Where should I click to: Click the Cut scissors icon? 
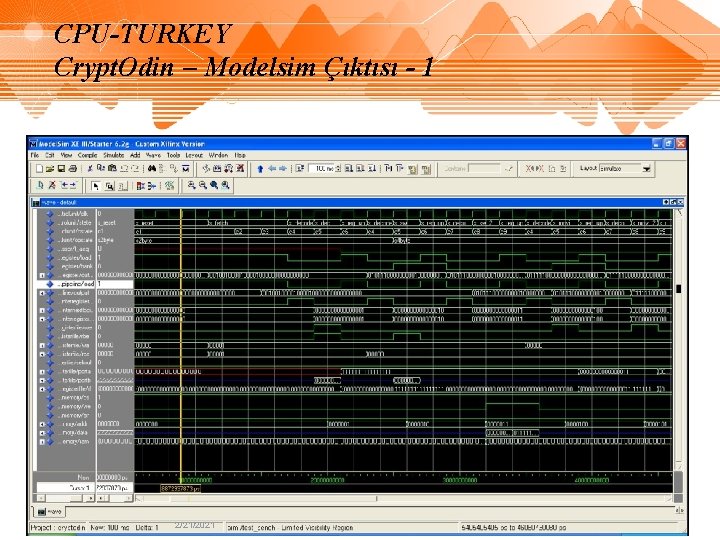90,169
